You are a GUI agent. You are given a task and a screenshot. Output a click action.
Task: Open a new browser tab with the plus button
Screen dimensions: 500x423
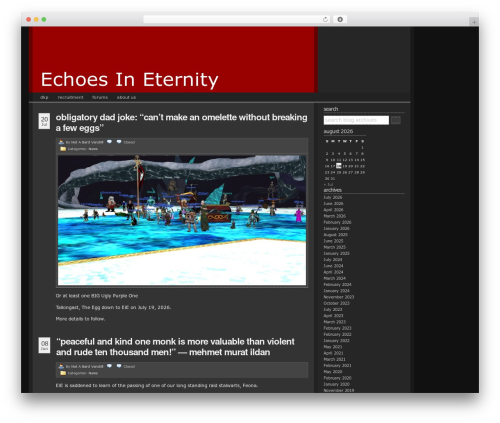tap(474, 22)
